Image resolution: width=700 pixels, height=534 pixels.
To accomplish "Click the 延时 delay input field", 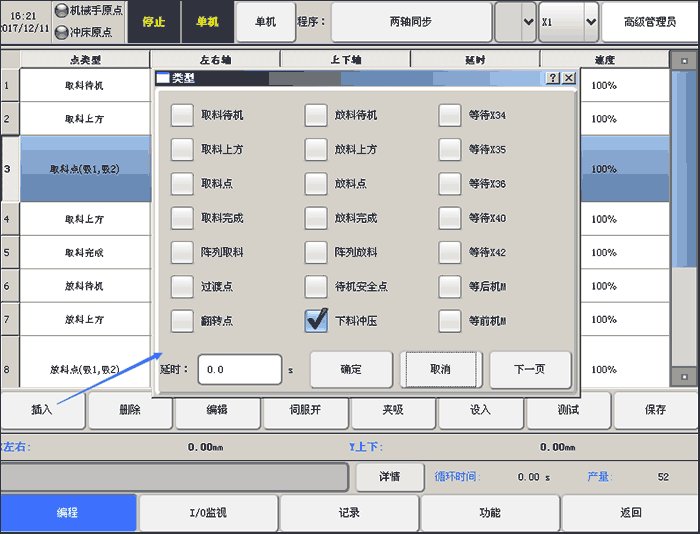I will [239, 369].
